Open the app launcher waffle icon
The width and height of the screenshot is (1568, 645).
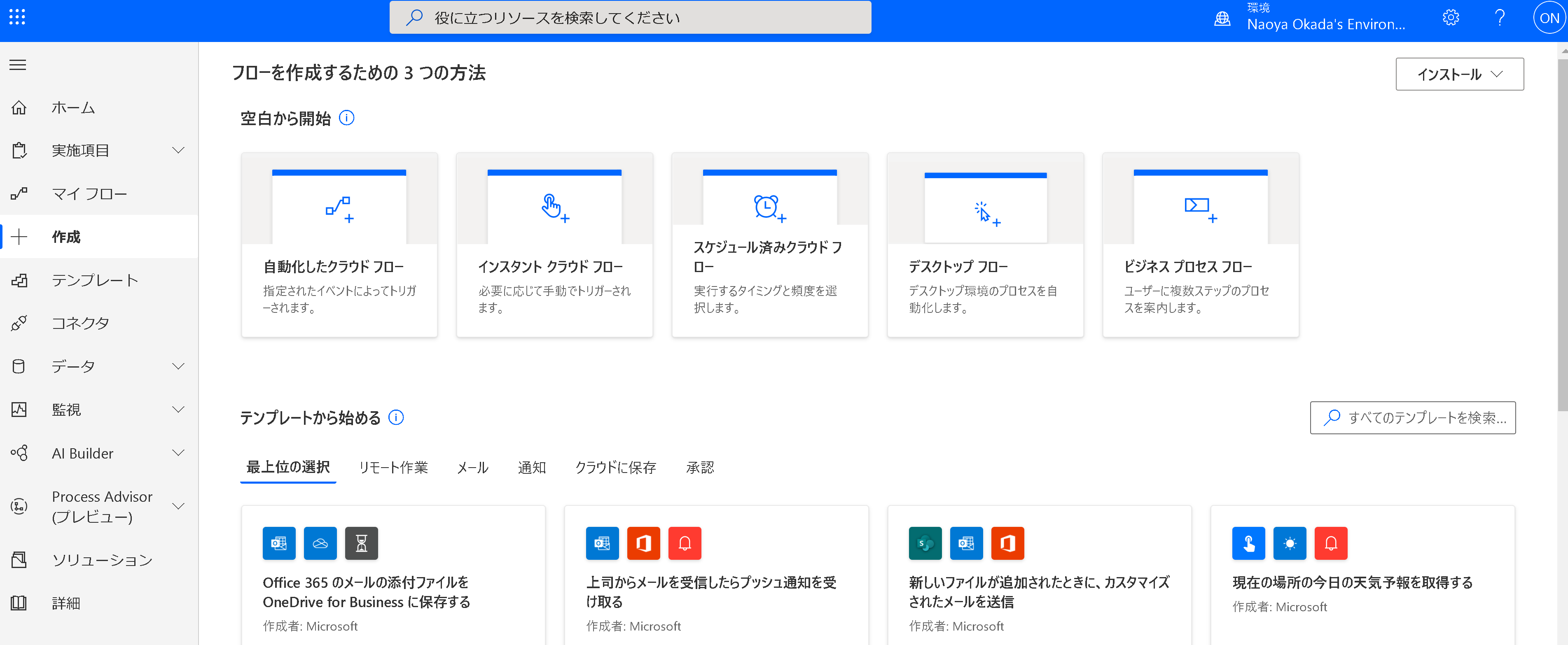click(x=17, y=17)
